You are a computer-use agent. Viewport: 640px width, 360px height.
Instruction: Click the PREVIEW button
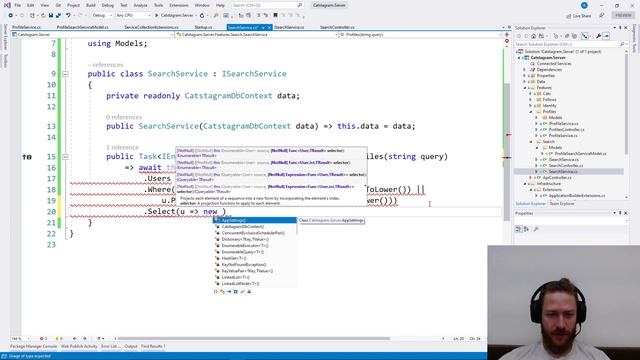pyautogui.click(x=623, y=15)
